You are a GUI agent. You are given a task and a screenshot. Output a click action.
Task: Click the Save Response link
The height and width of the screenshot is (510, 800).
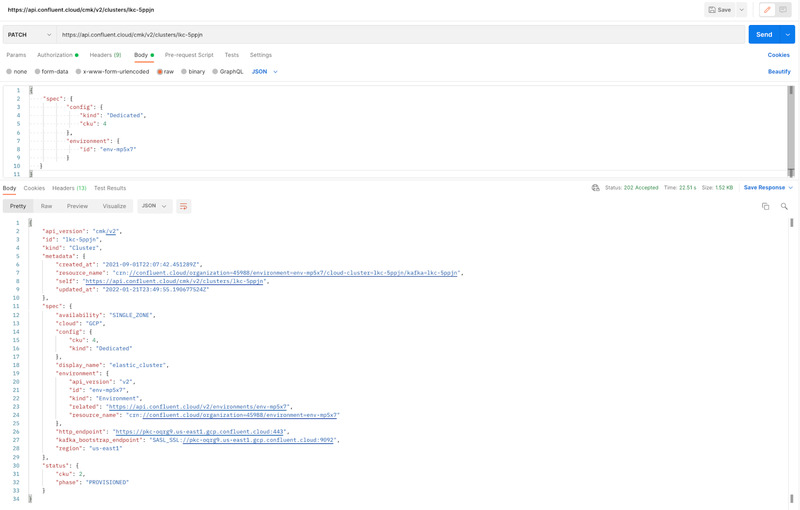[764, 188]
